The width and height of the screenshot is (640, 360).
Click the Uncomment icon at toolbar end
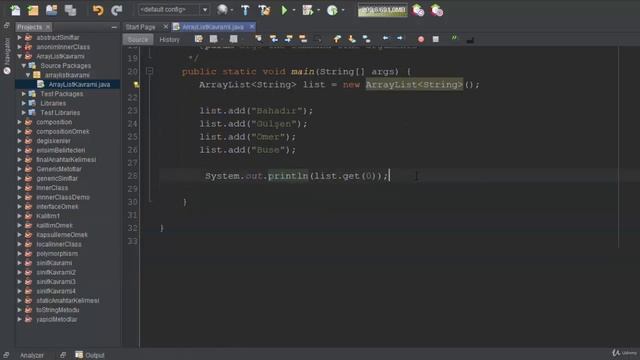(x=470, y=40)
